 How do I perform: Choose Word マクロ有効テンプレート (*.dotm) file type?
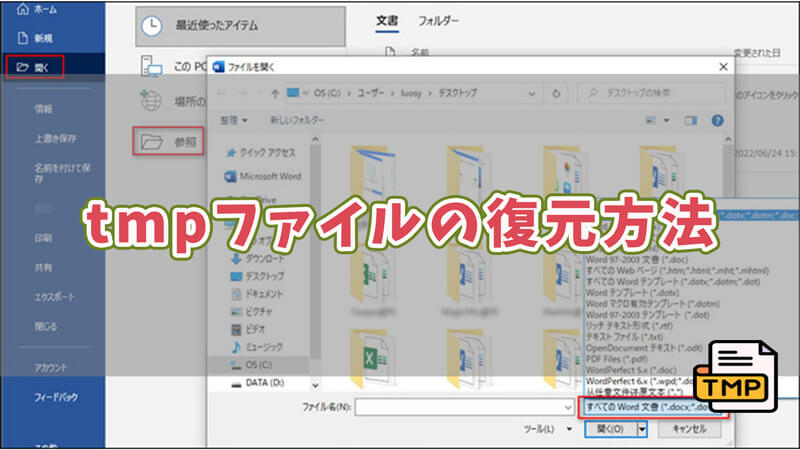pyautogui.click(x=653, y=304)
